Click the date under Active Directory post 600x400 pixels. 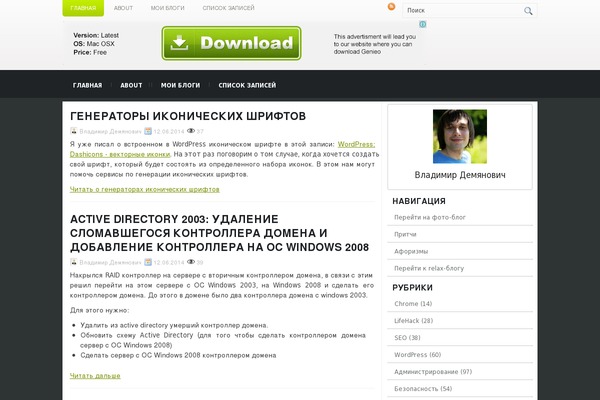click(x=169, y=262)
